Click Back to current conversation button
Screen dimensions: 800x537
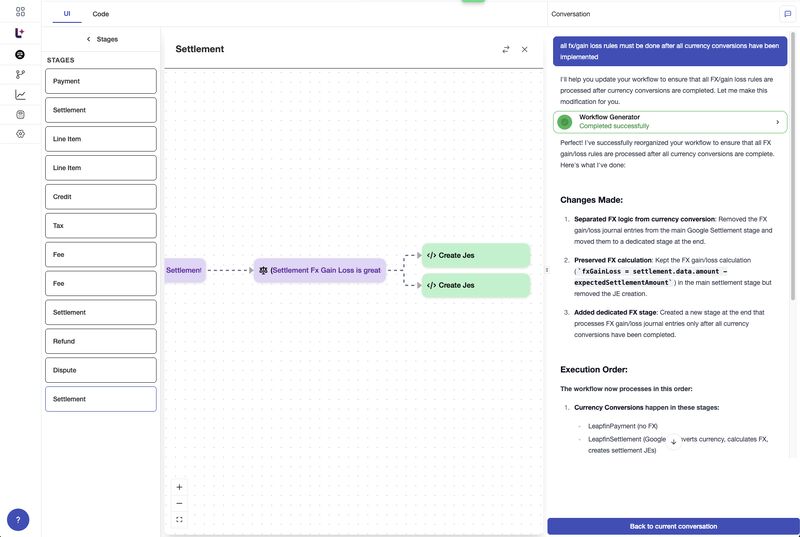[673, 526]
